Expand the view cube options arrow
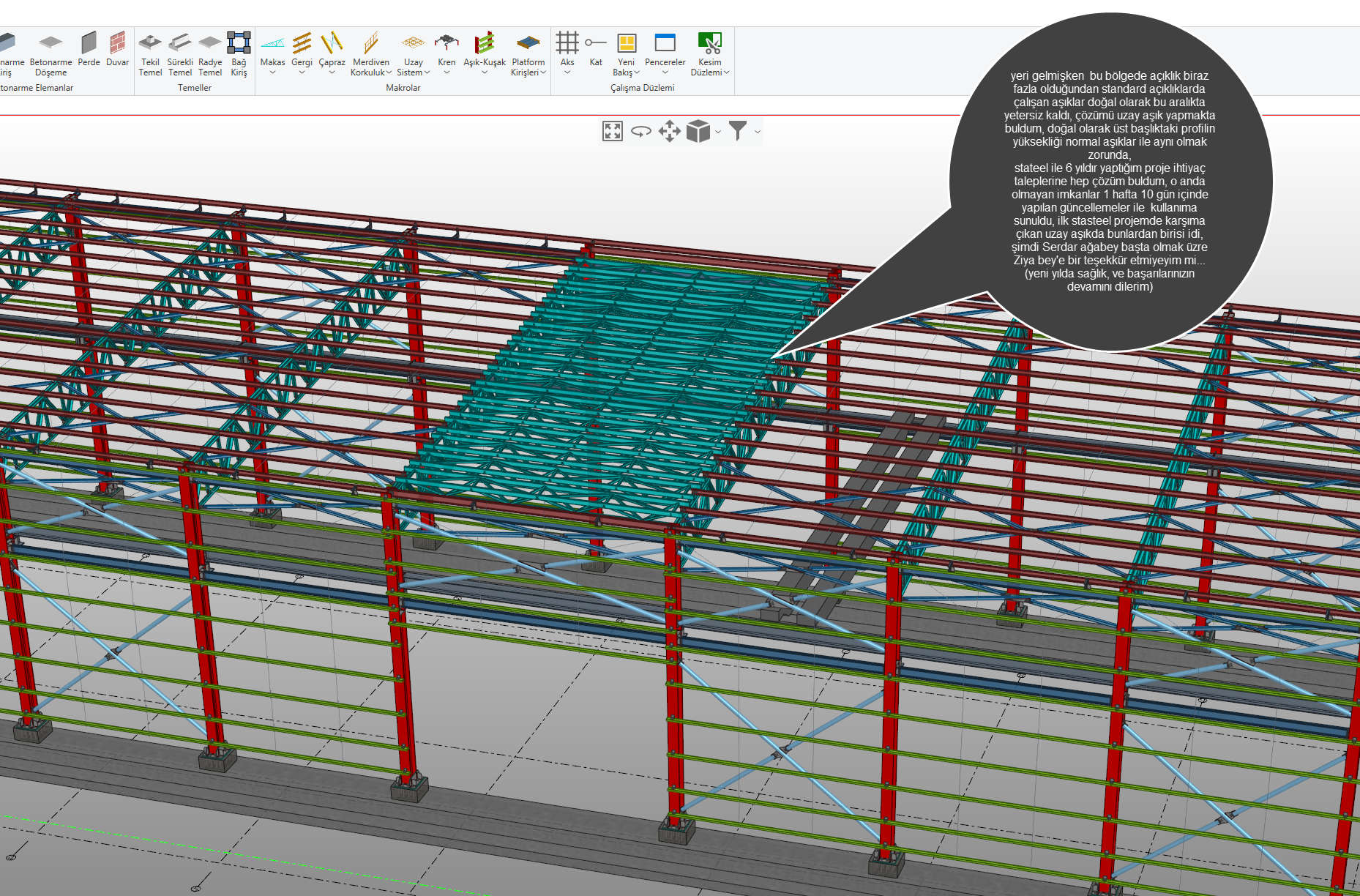 (718, 132)
